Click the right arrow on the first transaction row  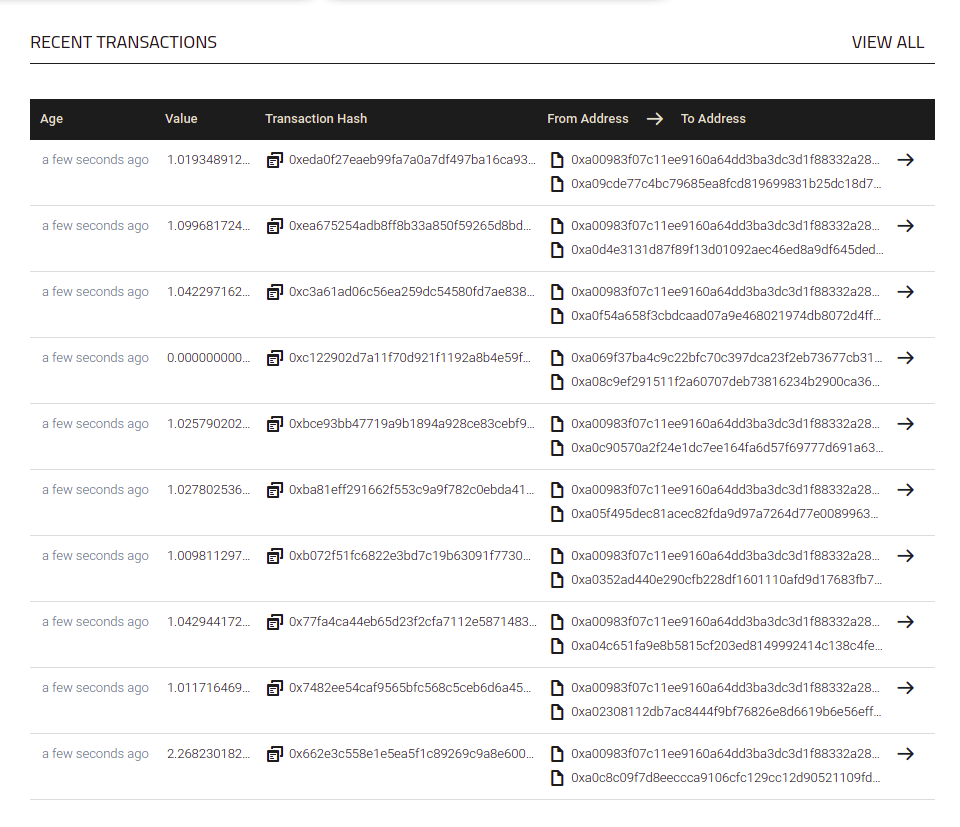point(906,160)
